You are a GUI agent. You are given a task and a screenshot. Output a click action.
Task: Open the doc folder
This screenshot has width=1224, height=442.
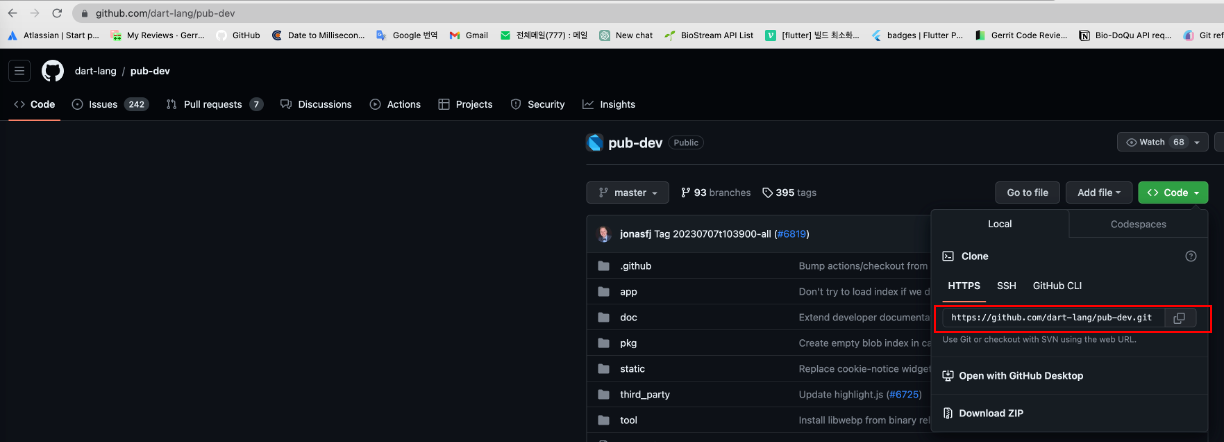point(628,317)
